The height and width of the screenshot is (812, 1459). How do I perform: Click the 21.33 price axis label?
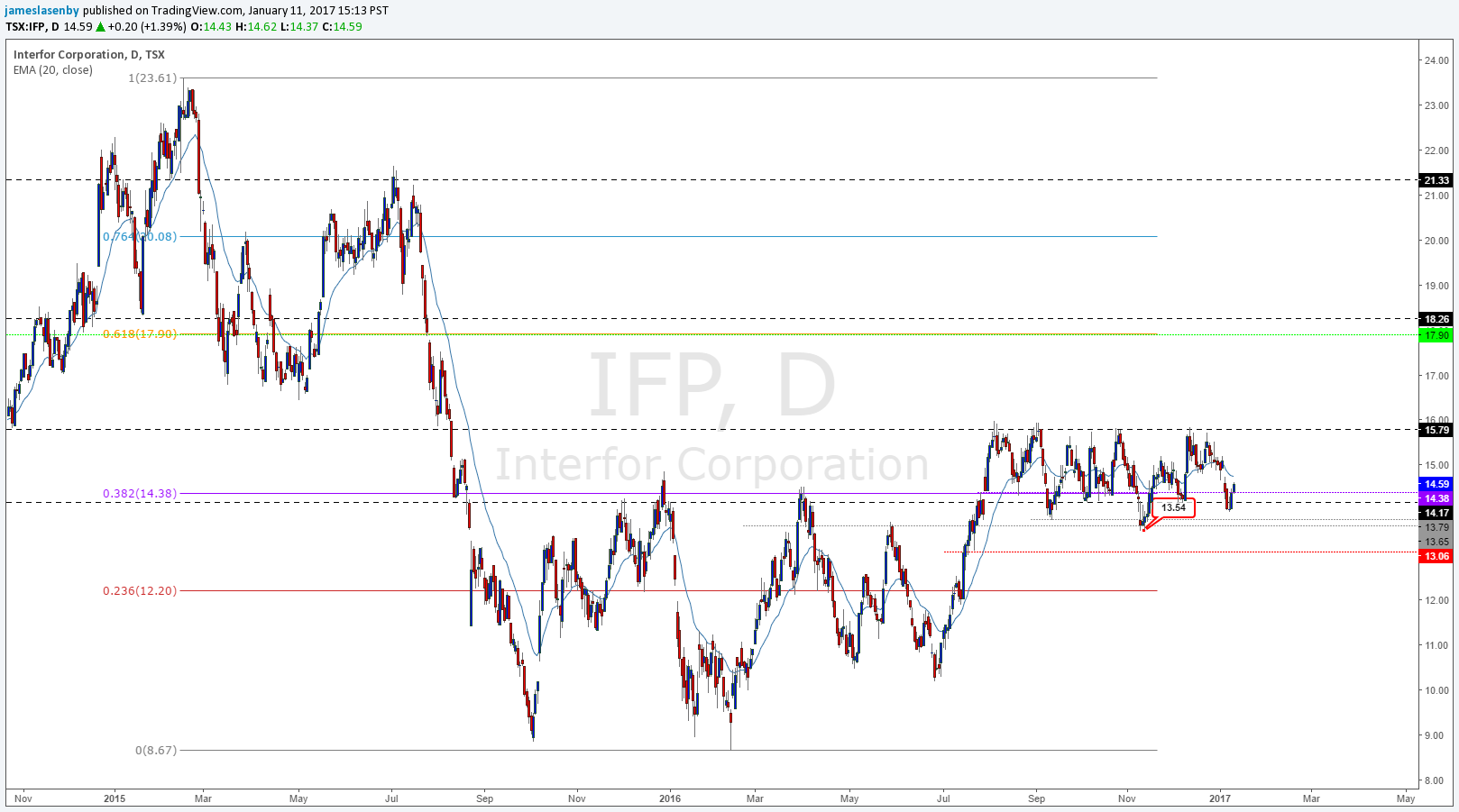pyautogui.click(x=1436, y=180)
